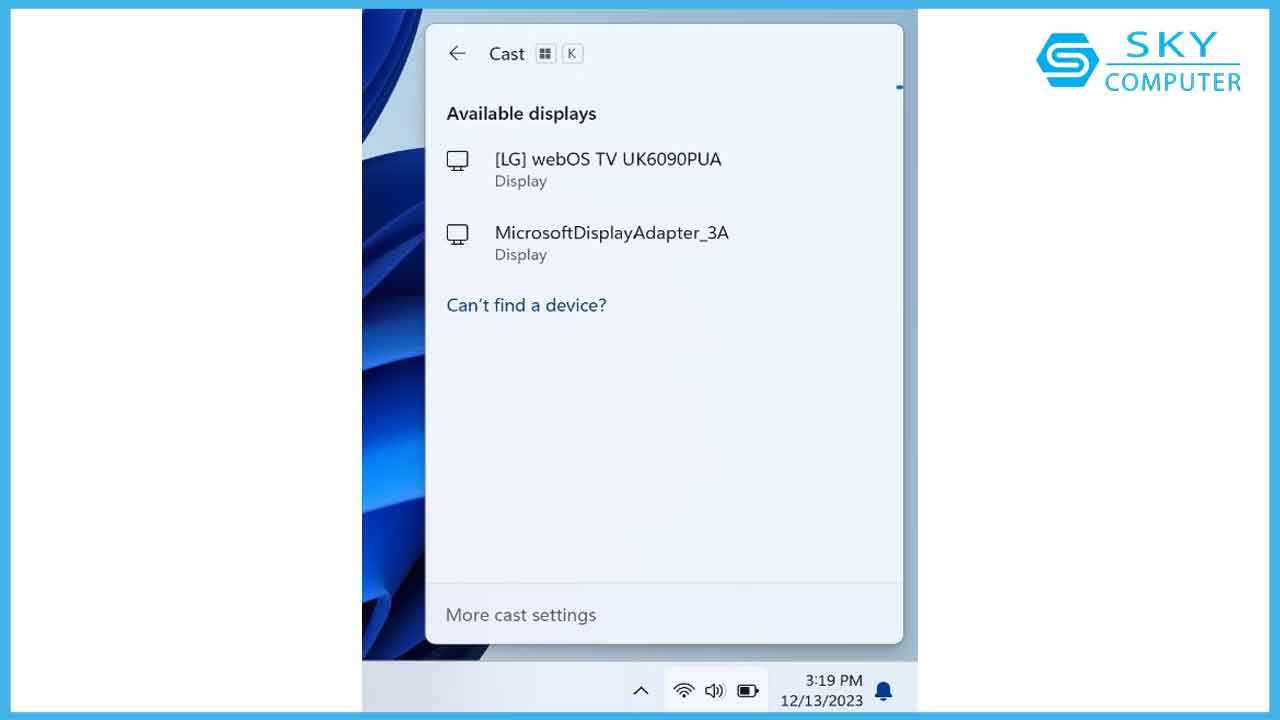Open the Wi-Fi network icon in taskbar

(684, 690)
